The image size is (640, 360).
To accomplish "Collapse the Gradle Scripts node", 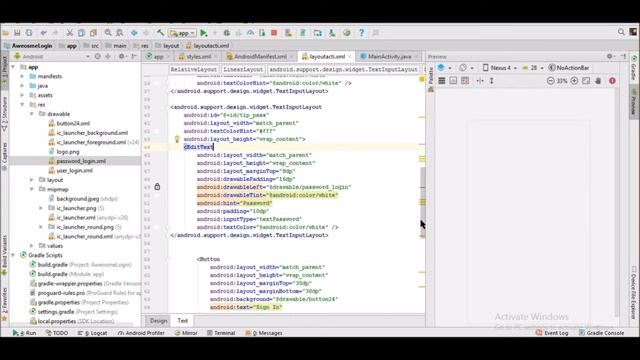I will tap(13, 255).
